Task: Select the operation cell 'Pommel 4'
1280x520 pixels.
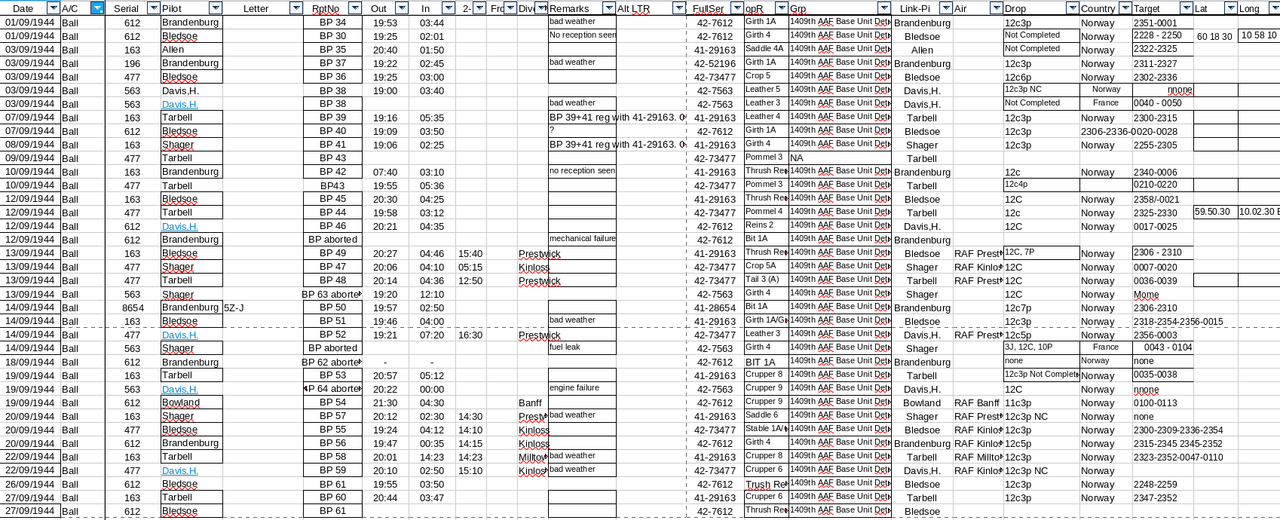Action: click(x=765, y=212)
